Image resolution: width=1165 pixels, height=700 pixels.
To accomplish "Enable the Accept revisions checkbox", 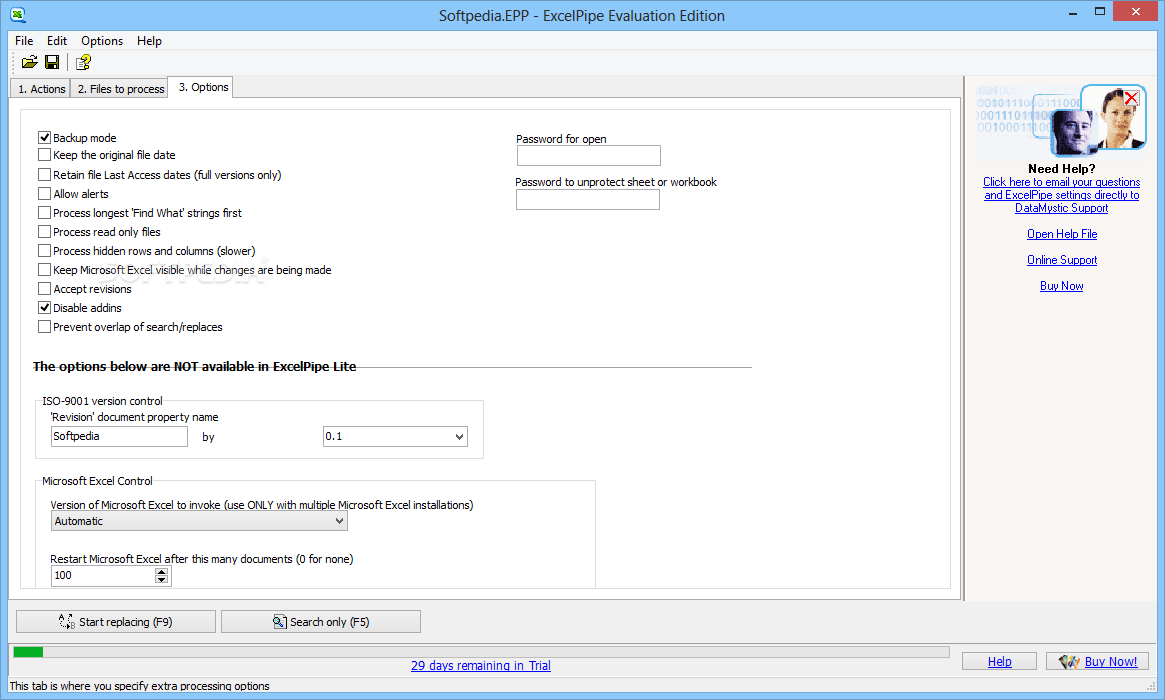I will [45, 288].
